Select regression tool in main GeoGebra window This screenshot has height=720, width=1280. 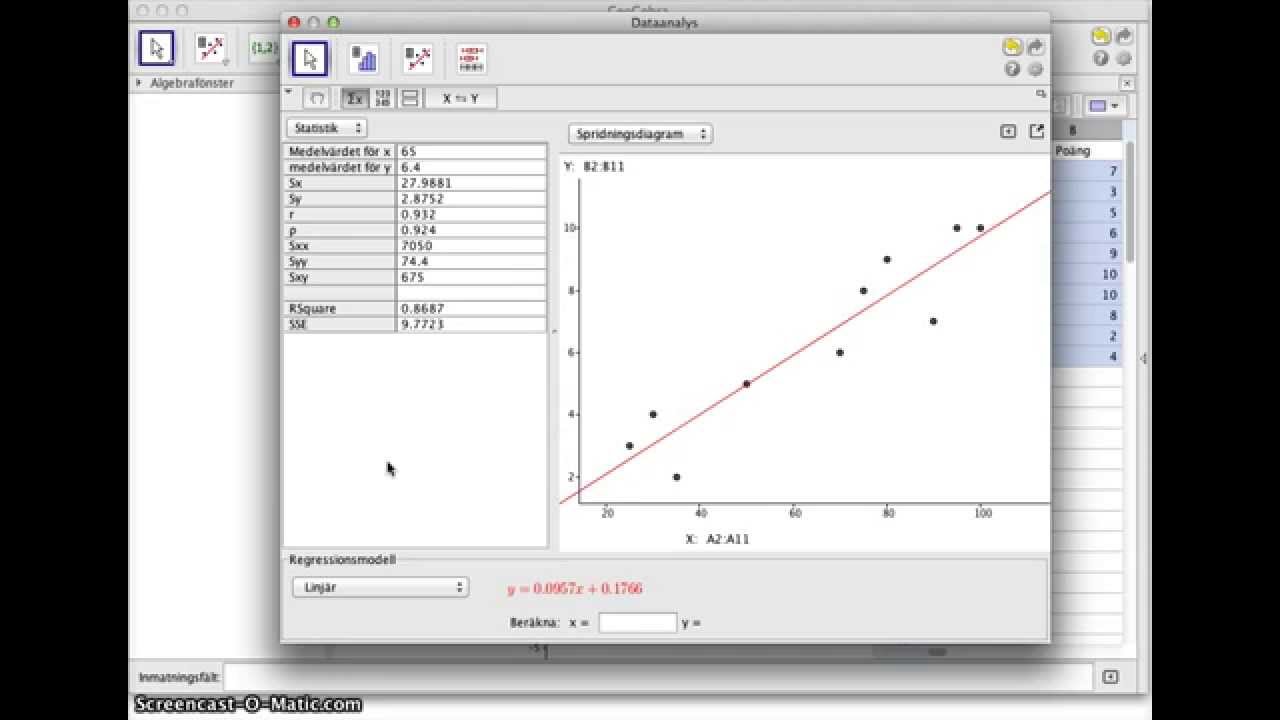tap(211, 48)
